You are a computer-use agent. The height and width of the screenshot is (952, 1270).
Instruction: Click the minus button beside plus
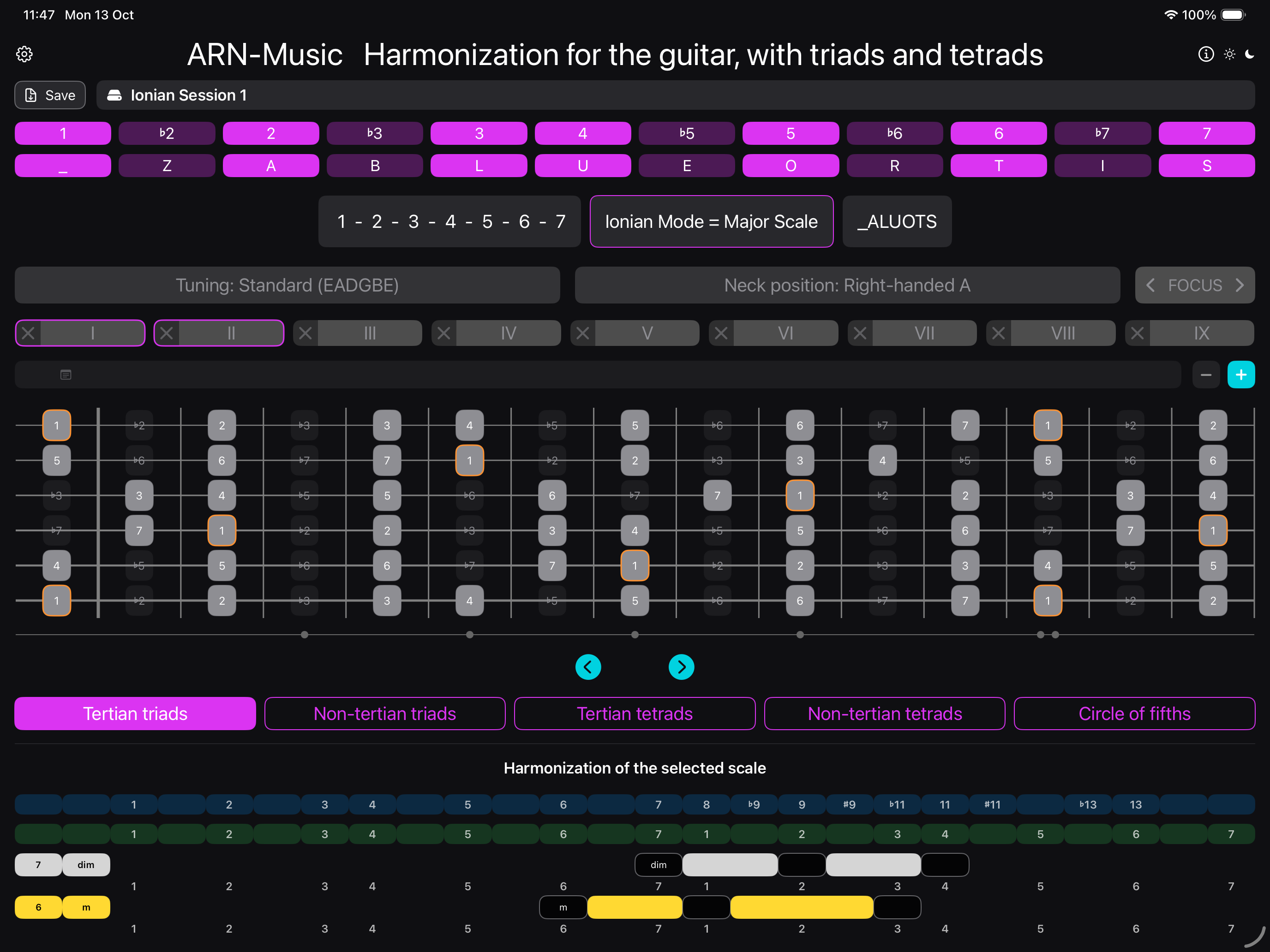tap(1206, 375)
